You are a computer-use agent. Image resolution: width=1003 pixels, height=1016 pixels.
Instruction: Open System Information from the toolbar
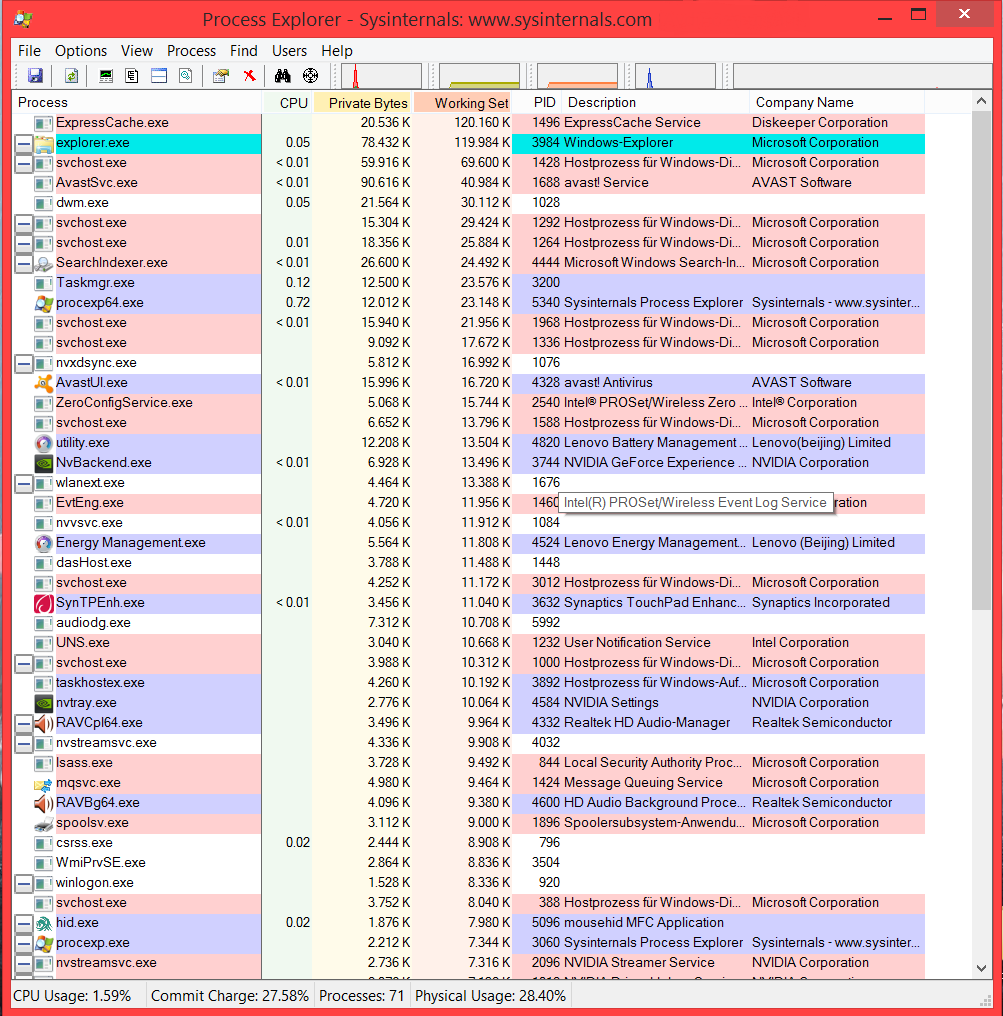pos(106,76)
